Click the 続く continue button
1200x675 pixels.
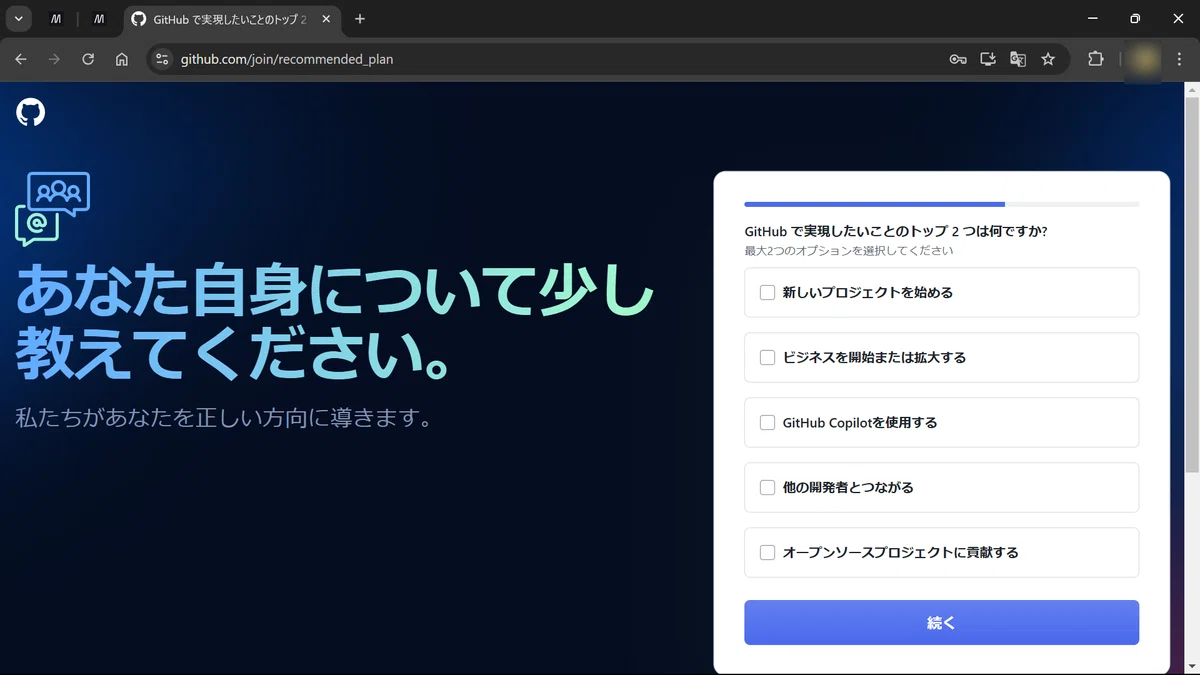[941, 622]
